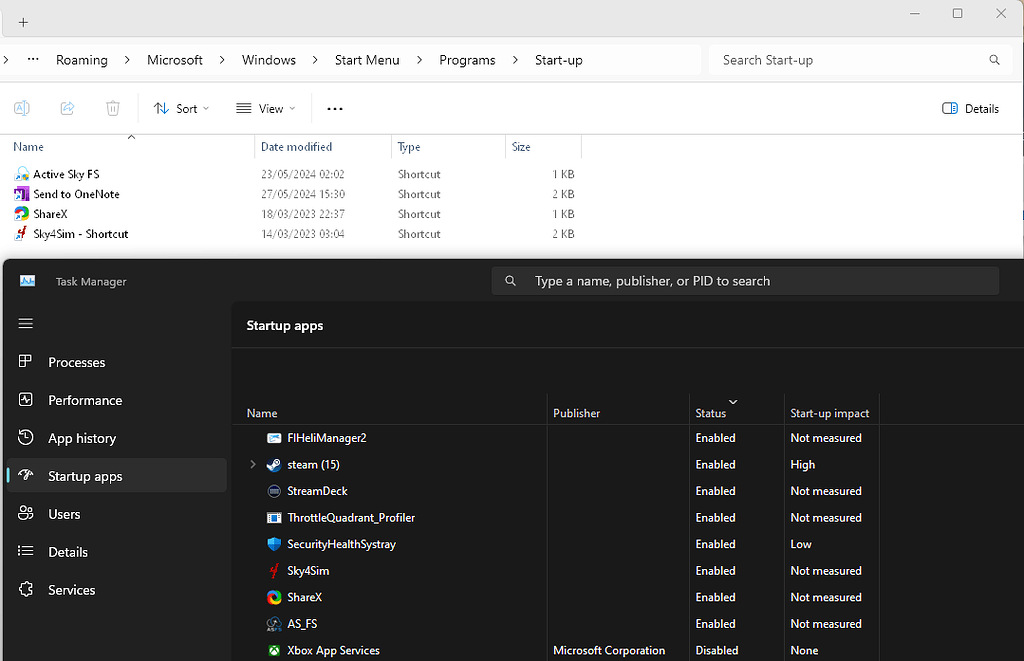1024x661 pixels.
Task: Open the Processes page in Task Manager
Action: click(77, 362)
